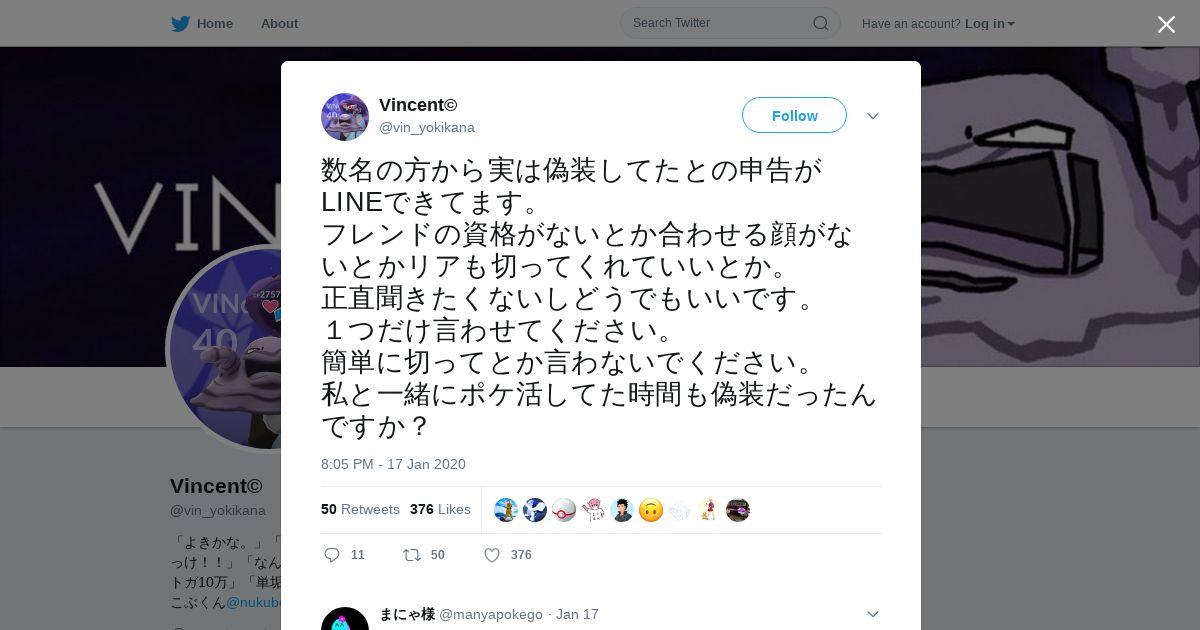Image resolution: width=1200 pixels, height=630 pixels.
Task: Follow Vincent© with the Follow button
Action: 794,115
